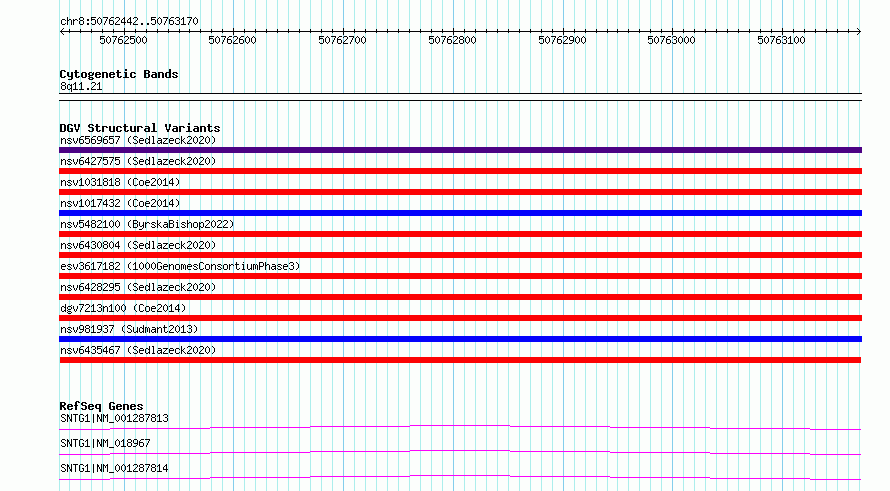Click the right arrowhead of the ruler
The height and width of the screenshot is (491, 890).
point(859,31)
